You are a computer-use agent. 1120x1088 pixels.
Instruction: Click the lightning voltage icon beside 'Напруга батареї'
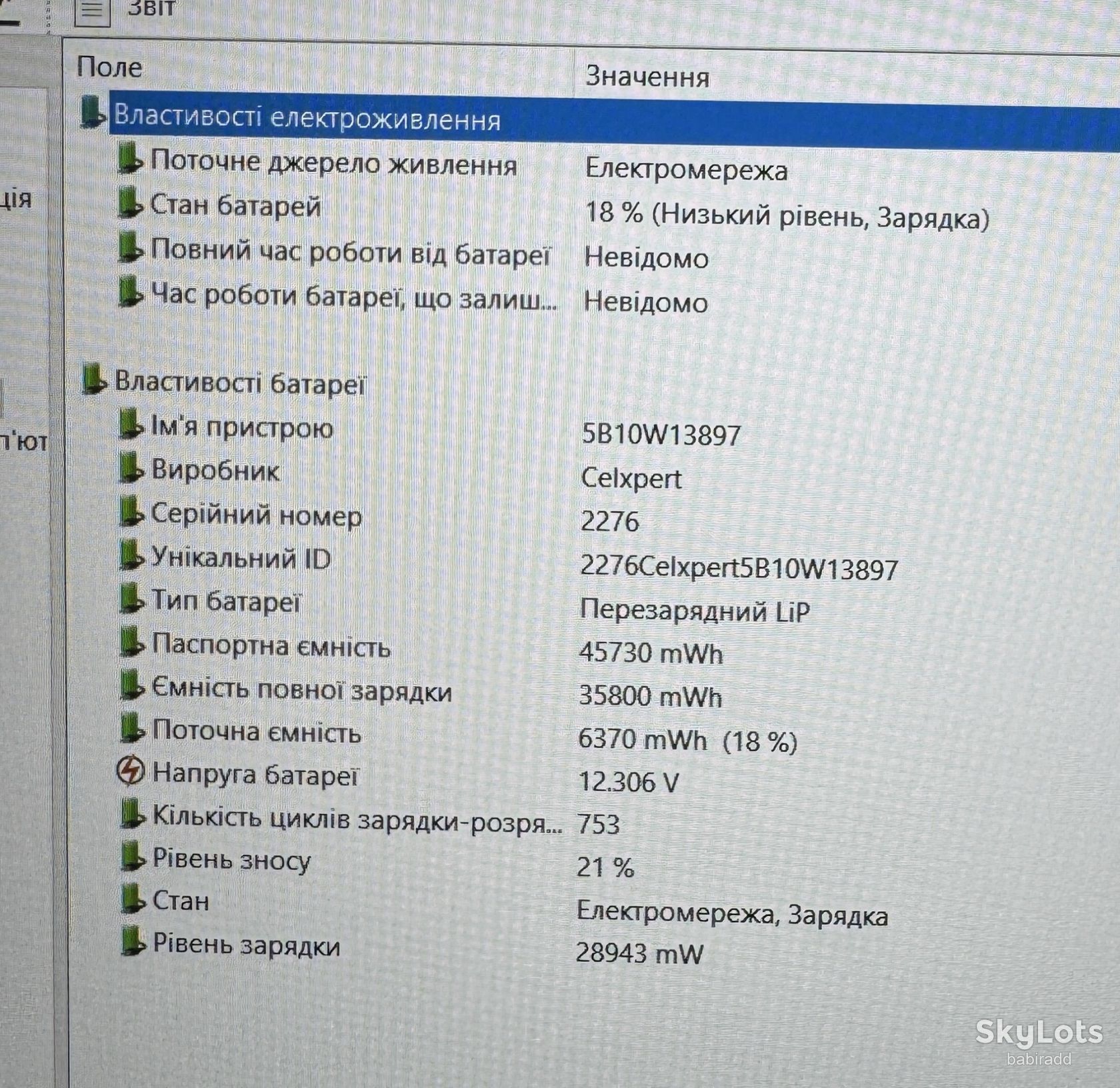point(130,771)
